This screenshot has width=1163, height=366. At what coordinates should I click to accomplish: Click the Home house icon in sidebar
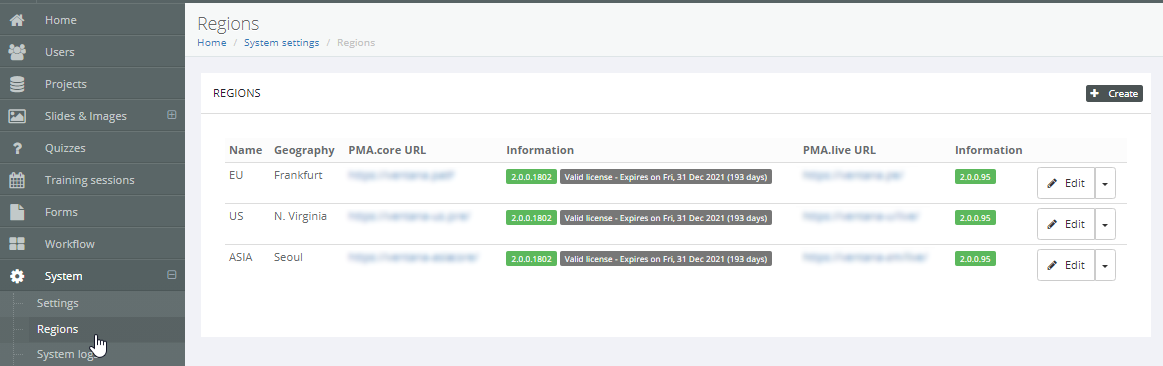click(16, 20)
